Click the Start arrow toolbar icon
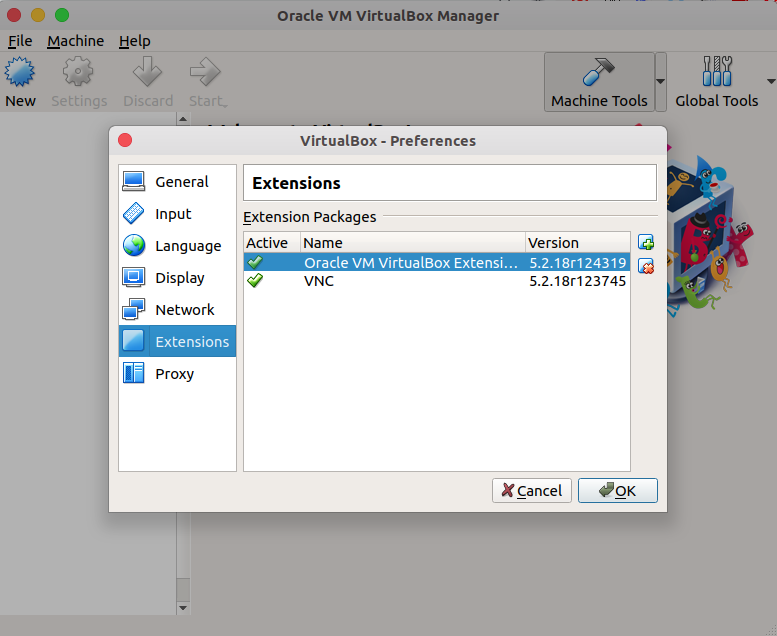The image size is (777, 636). click(x=205, y=72)
